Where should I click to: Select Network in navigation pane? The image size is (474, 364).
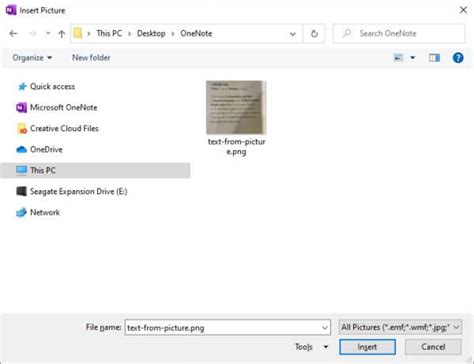(x=45, y=212)
